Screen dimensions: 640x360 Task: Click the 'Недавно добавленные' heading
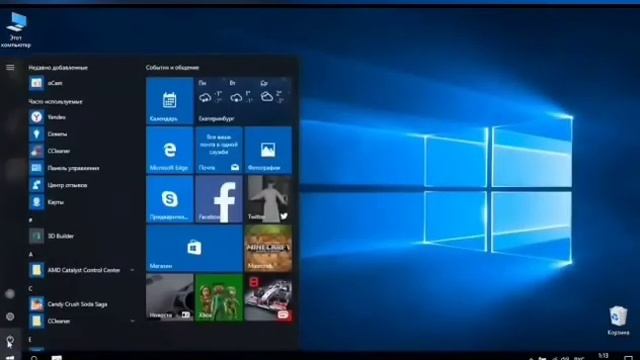click(x=58, y=68)
